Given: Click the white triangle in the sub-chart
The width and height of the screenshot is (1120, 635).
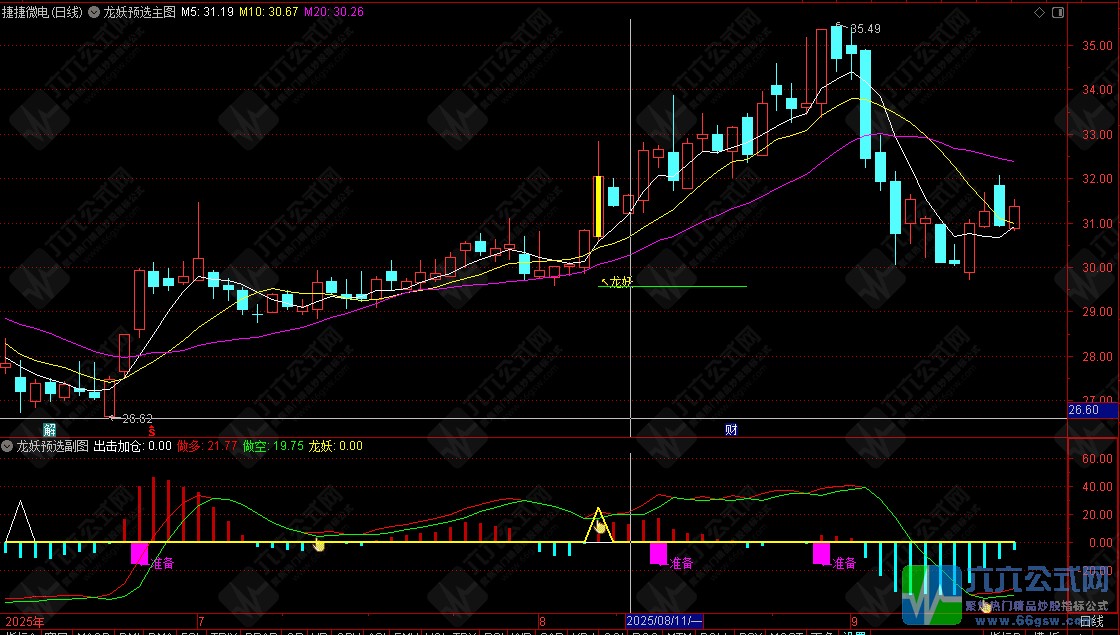Looking at the screenshot, I should pos(20,521).
